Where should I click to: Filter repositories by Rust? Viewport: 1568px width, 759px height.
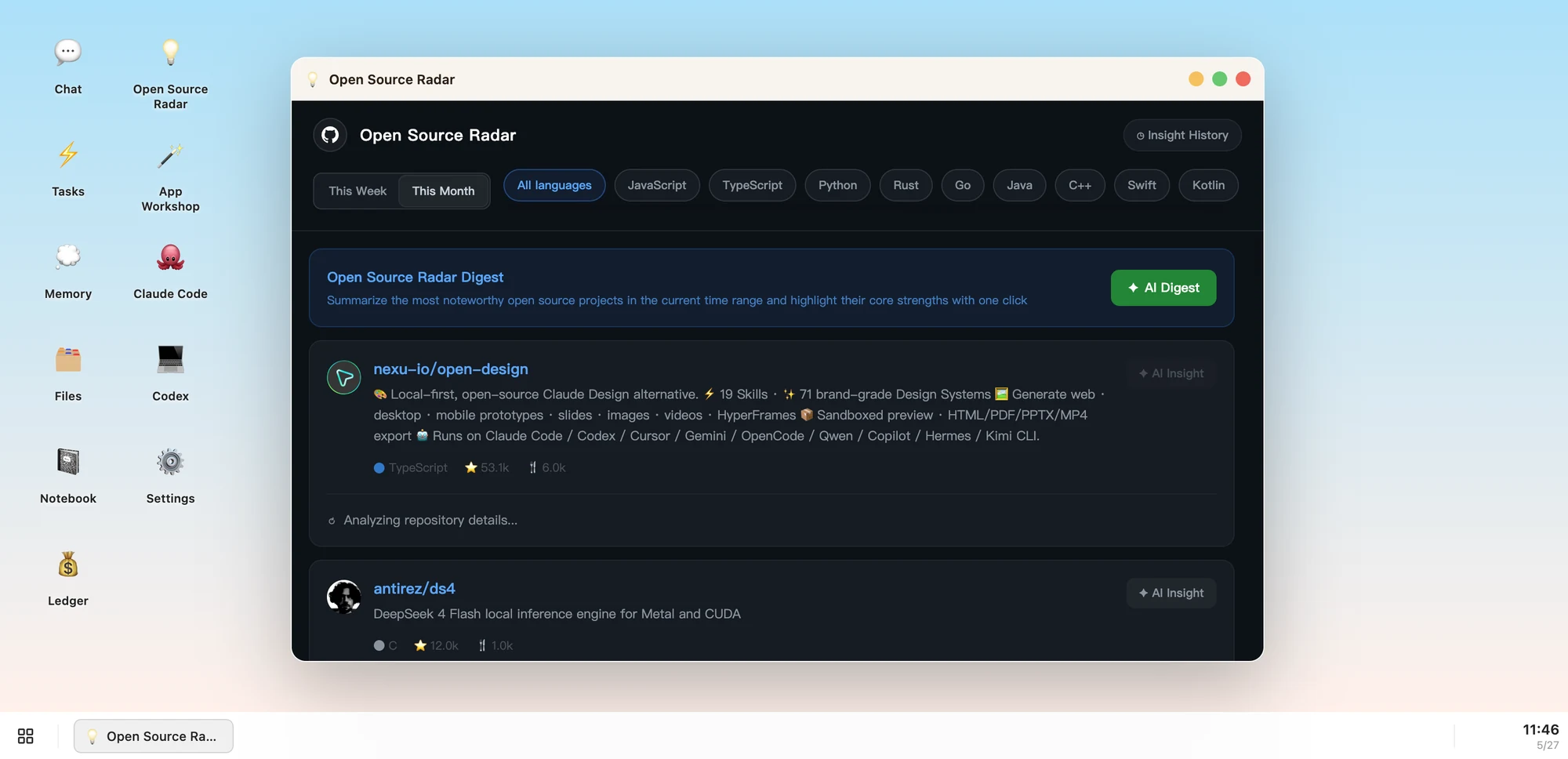906,185
